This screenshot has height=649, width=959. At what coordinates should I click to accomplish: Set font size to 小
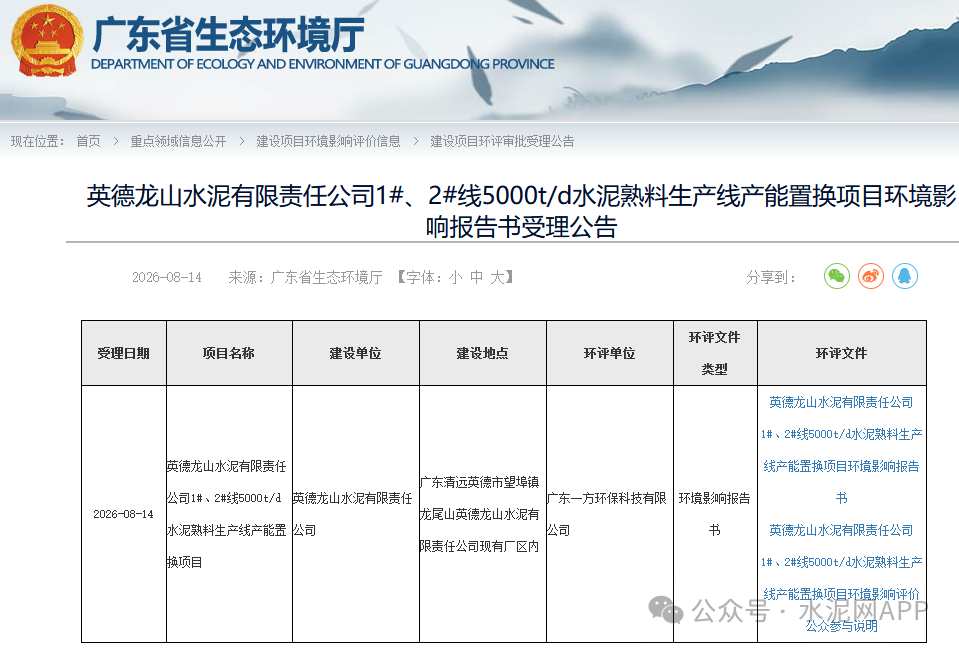pos(455,277)
